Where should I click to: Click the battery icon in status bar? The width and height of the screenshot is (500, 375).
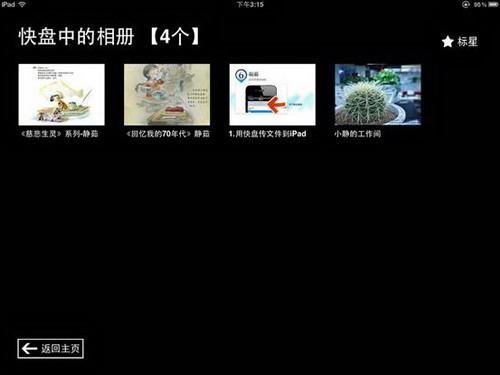point(493,5)
